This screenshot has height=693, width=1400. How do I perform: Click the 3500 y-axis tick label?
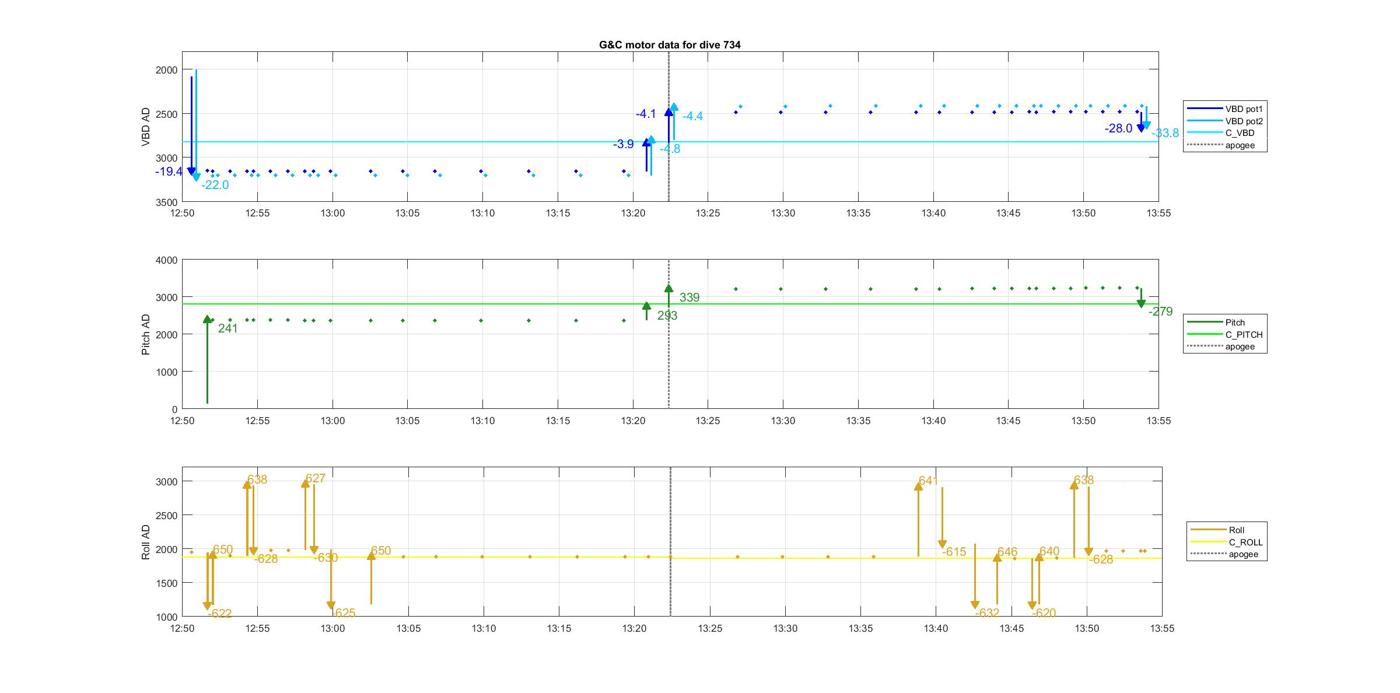[x=166, y=202]
